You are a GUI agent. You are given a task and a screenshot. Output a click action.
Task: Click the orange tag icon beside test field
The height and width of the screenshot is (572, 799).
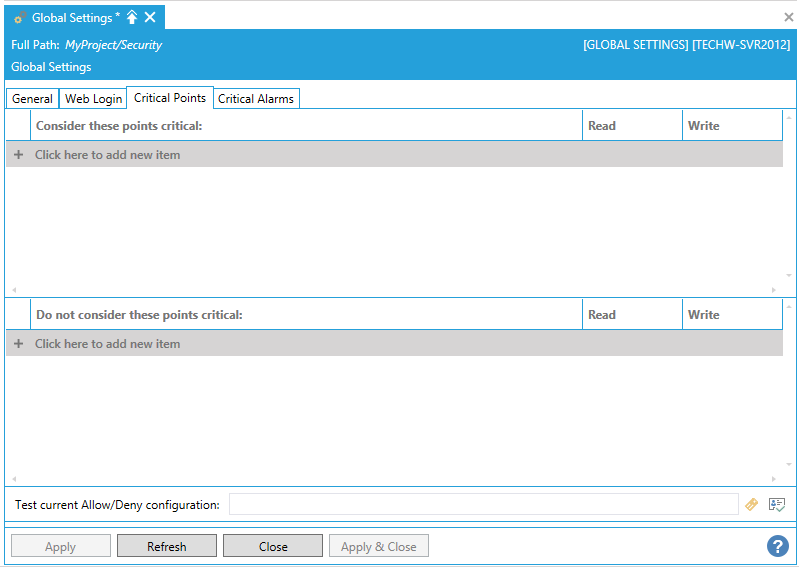pyautogui.click(x=752, y=505)
